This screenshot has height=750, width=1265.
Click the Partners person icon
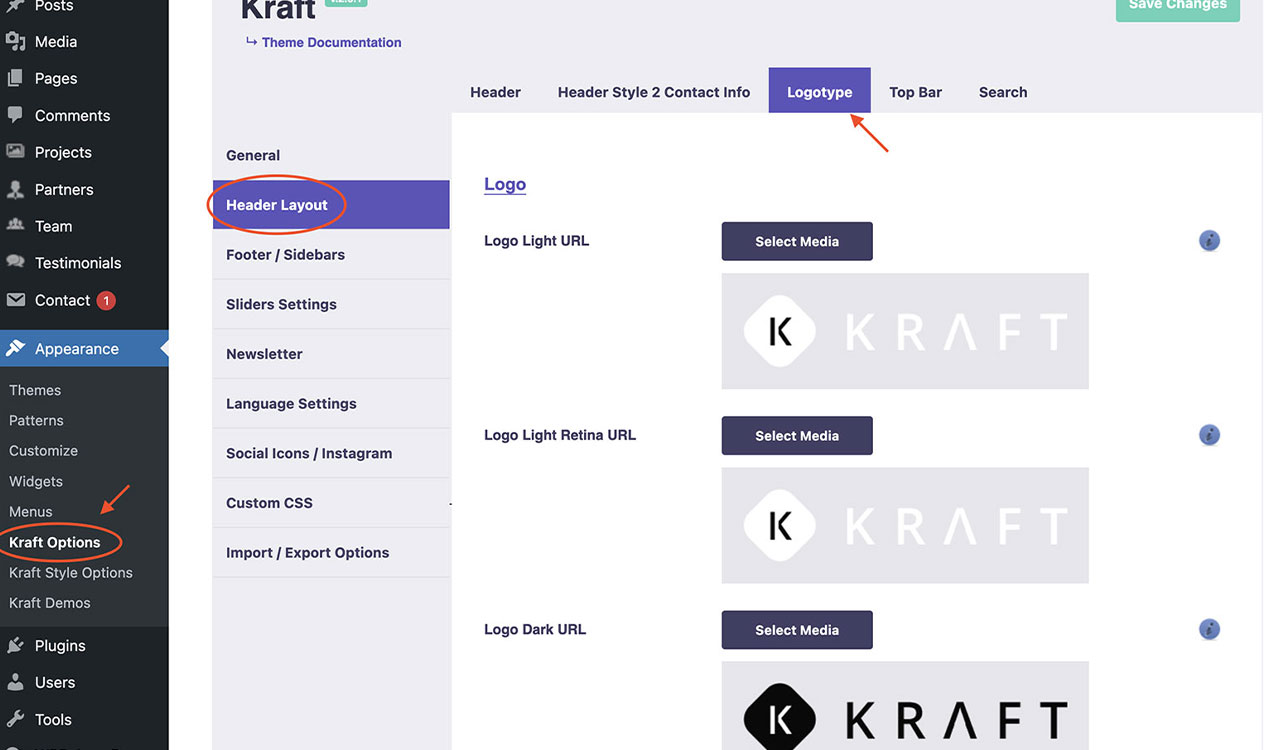click(x=15, y=189)
